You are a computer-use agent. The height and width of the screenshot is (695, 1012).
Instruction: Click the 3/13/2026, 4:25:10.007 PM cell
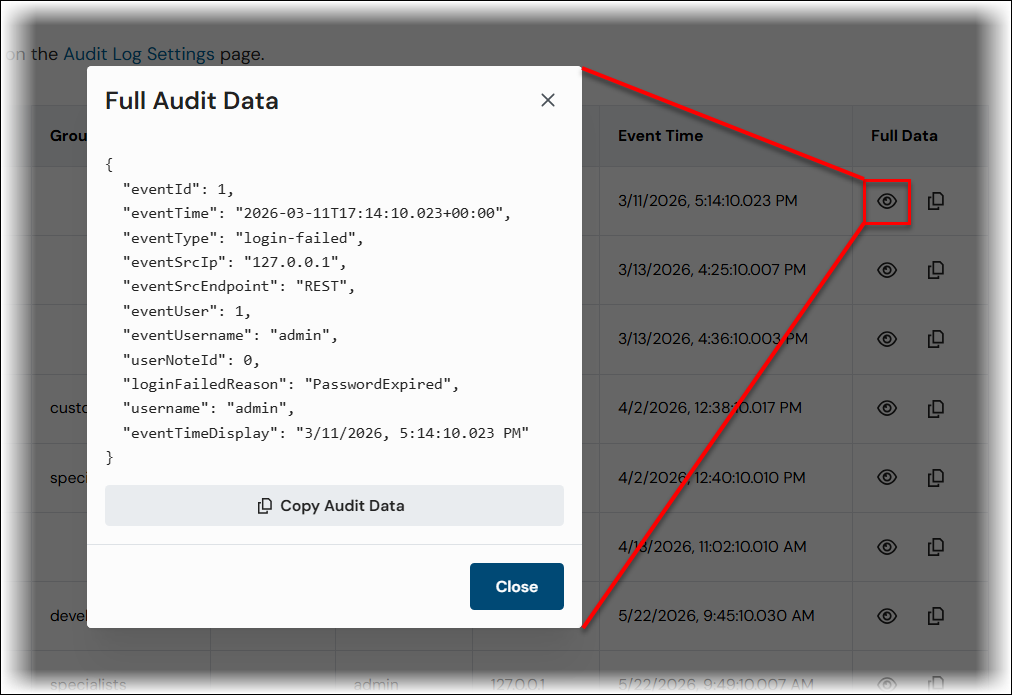click(712, 270)
